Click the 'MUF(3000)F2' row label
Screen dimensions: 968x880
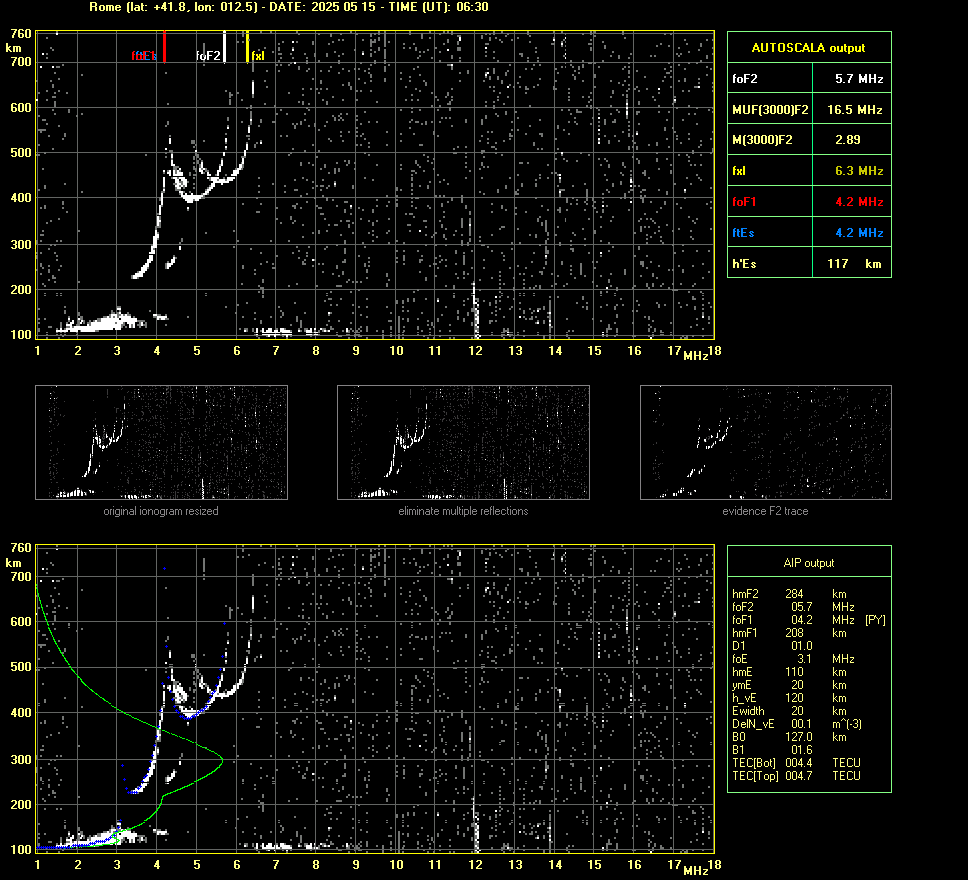coord(770,109)
